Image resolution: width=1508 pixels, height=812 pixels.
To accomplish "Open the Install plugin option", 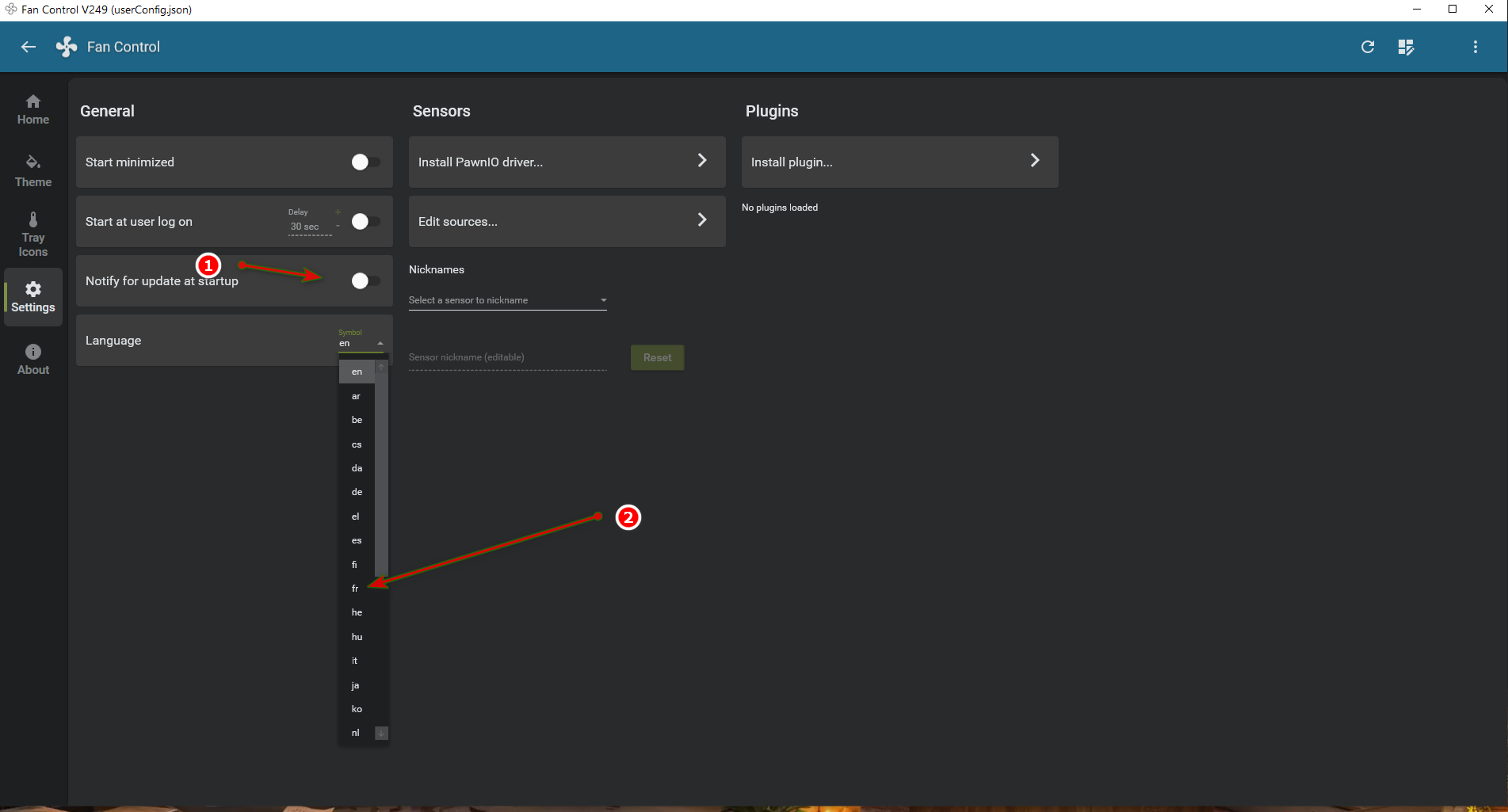I will pos(899,162).
